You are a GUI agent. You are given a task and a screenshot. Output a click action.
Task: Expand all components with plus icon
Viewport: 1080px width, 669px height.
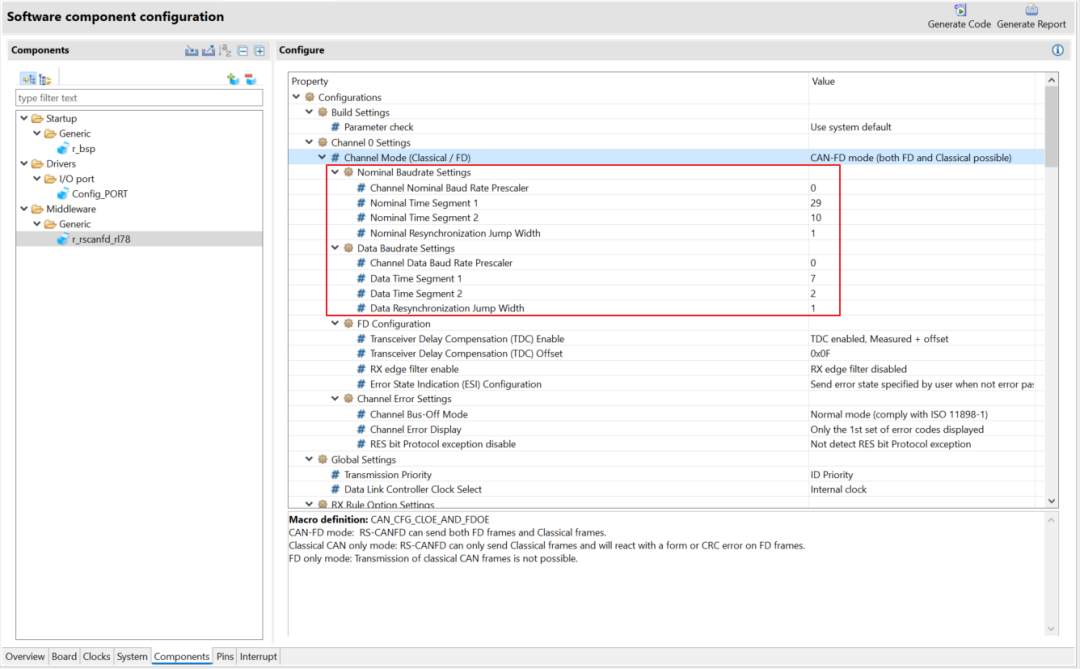click(259, 50)
